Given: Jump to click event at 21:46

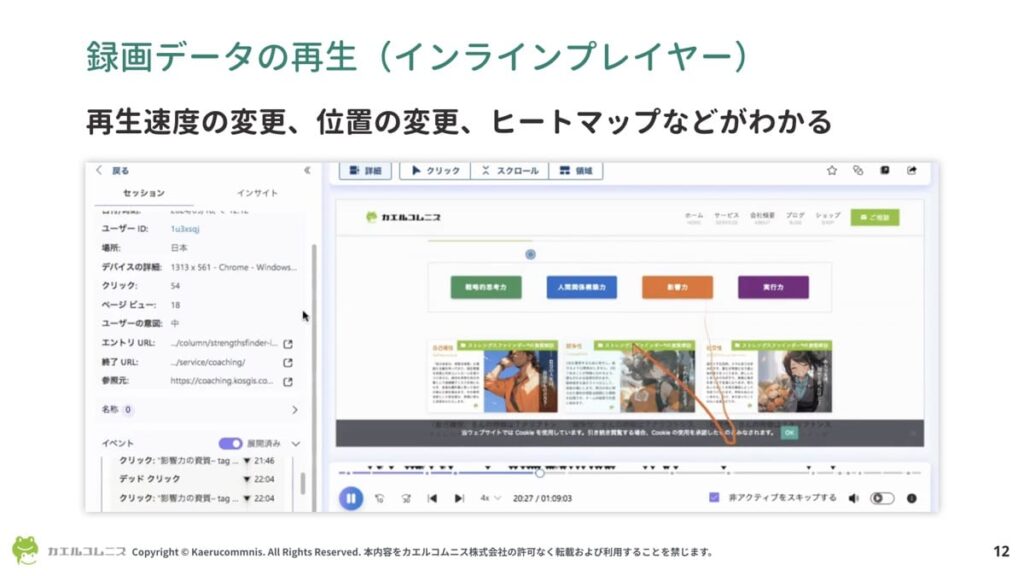Looking at the screenshot, I should [x=196, y=460].
